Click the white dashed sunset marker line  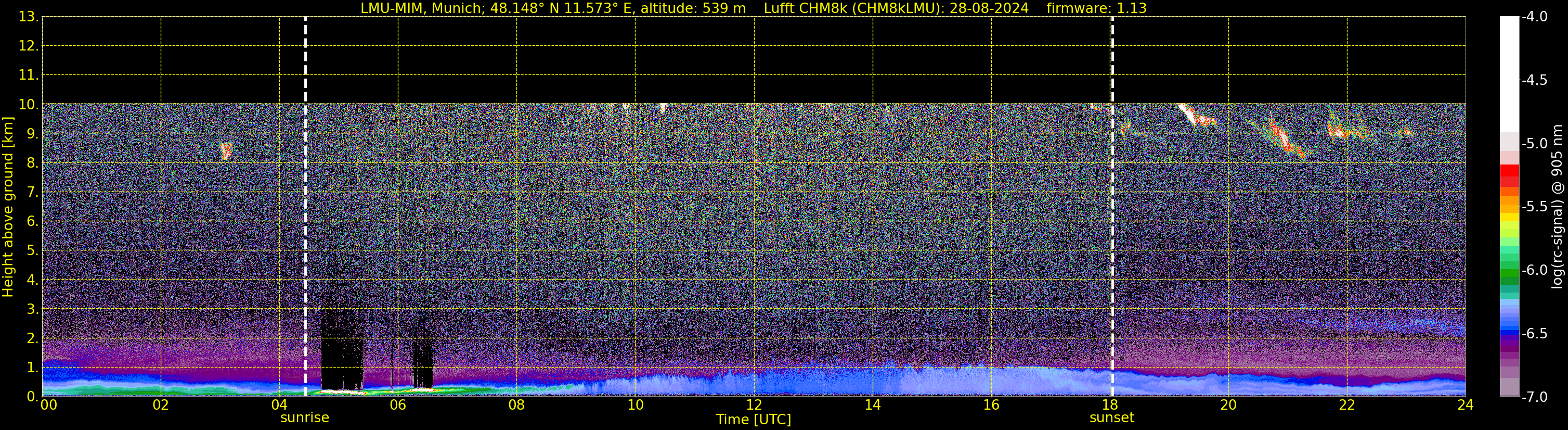pos(1112,207)
